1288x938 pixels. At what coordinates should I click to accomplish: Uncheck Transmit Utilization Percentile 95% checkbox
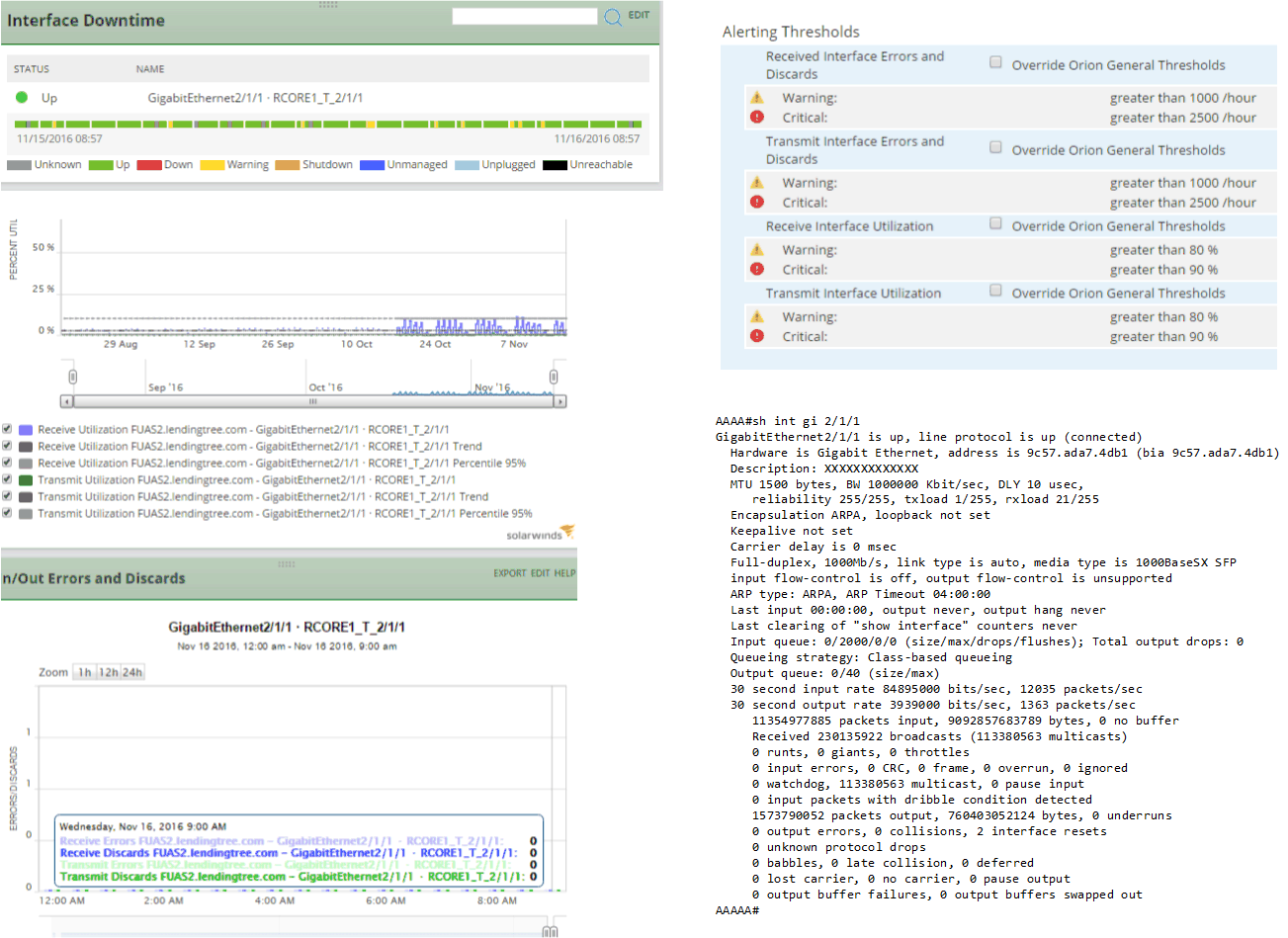[x=7, y=513]
